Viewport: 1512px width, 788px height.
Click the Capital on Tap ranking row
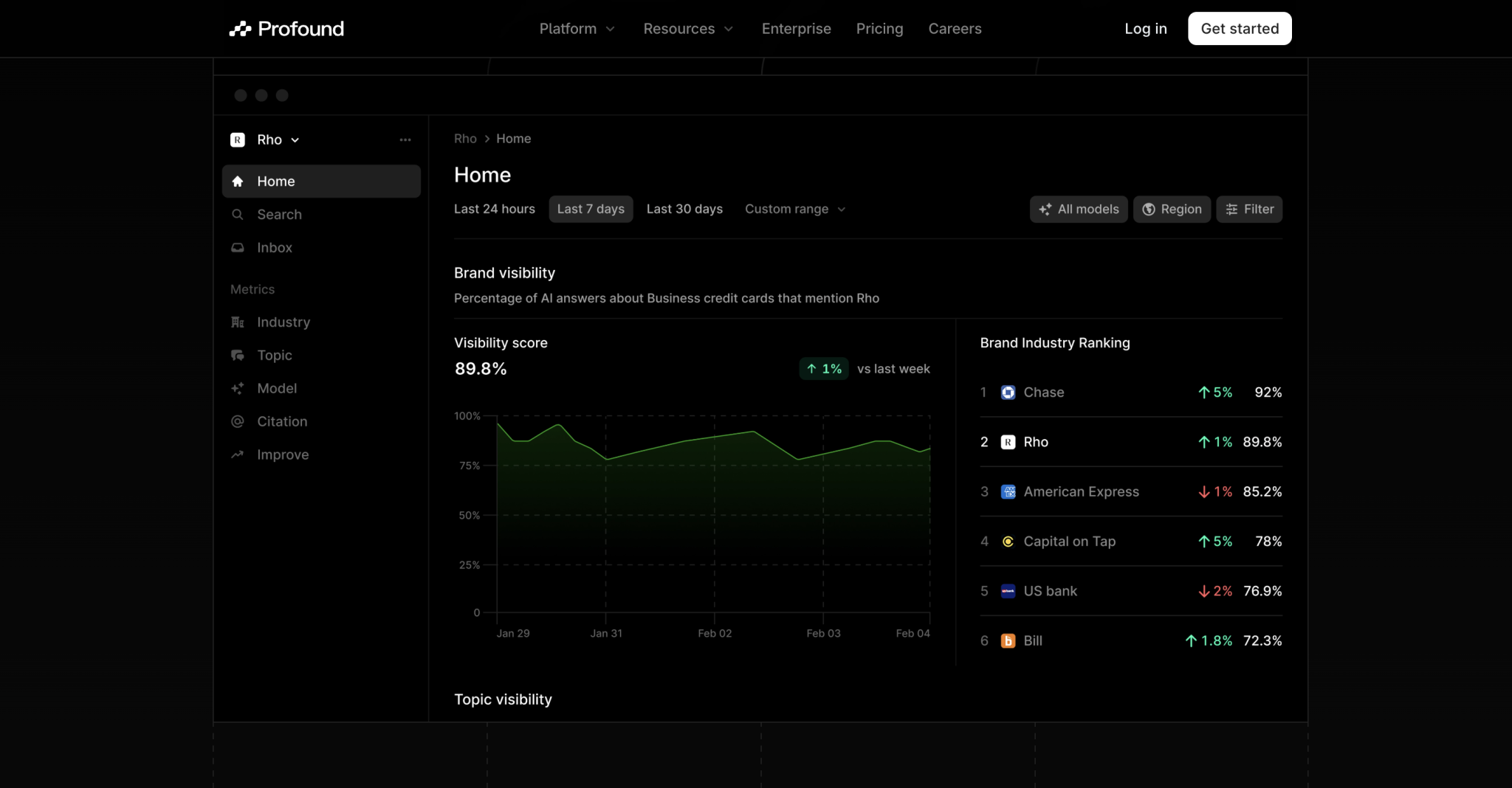click(1131, 542)
